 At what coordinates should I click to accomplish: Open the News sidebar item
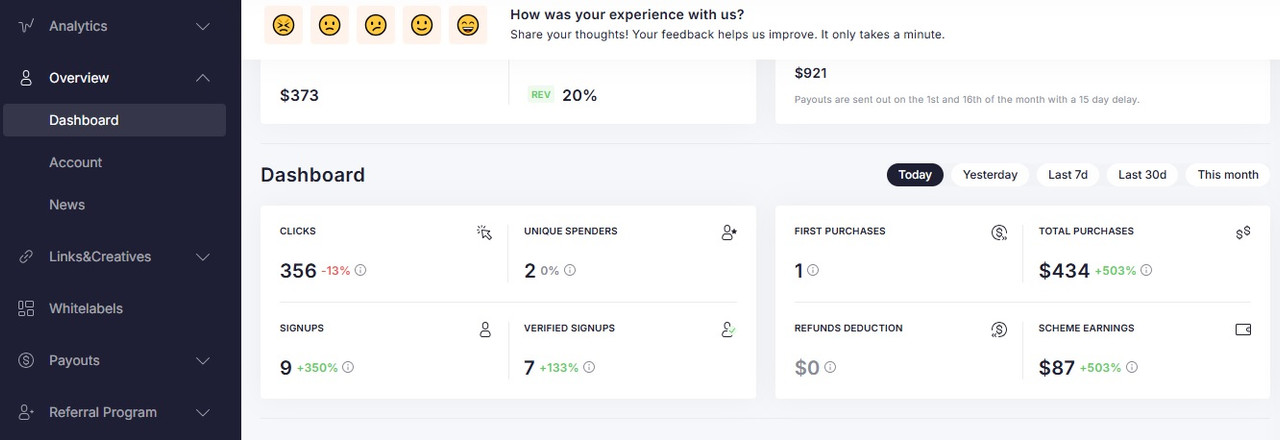(67, 204)
